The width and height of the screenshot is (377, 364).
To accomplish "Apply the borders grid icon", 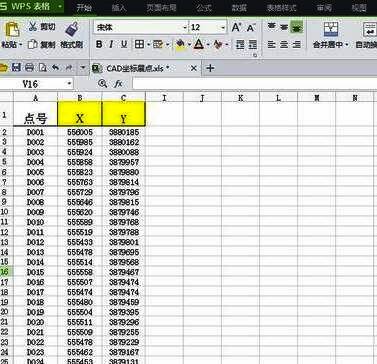I will click(x=139, y=44).
